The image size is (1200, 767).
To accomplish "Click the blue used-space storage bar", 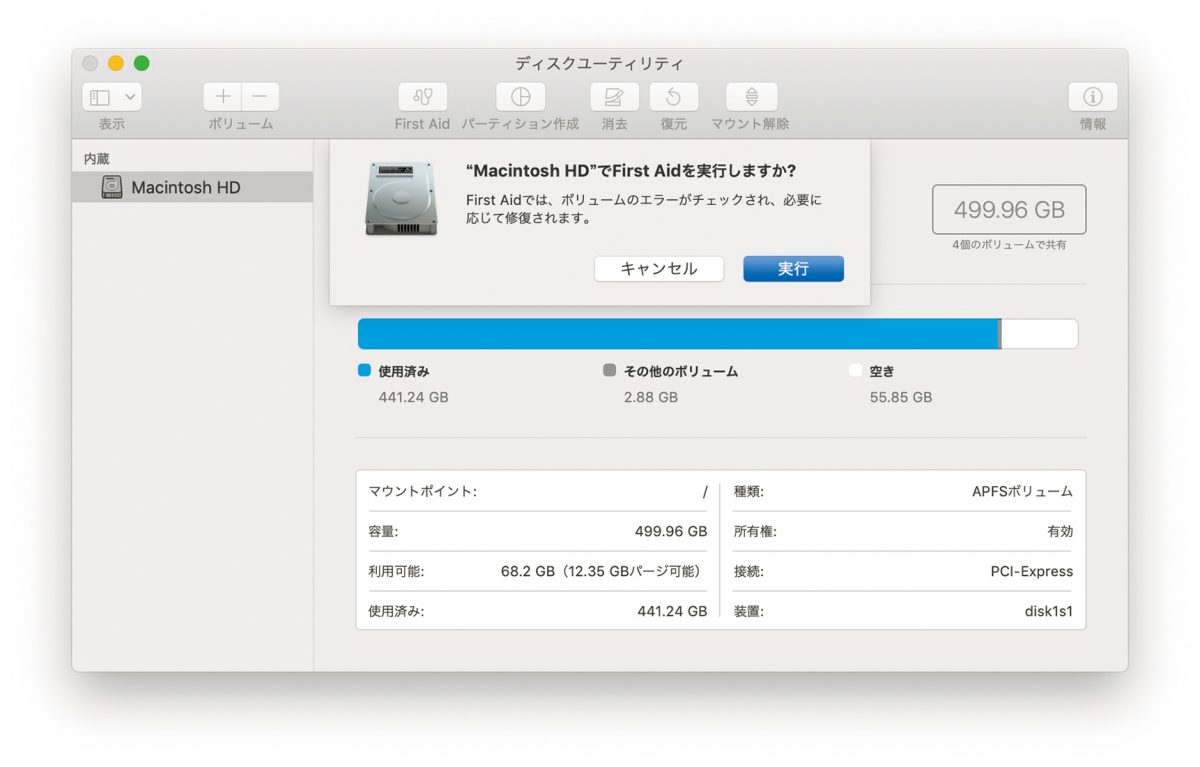I will [678, 334].
